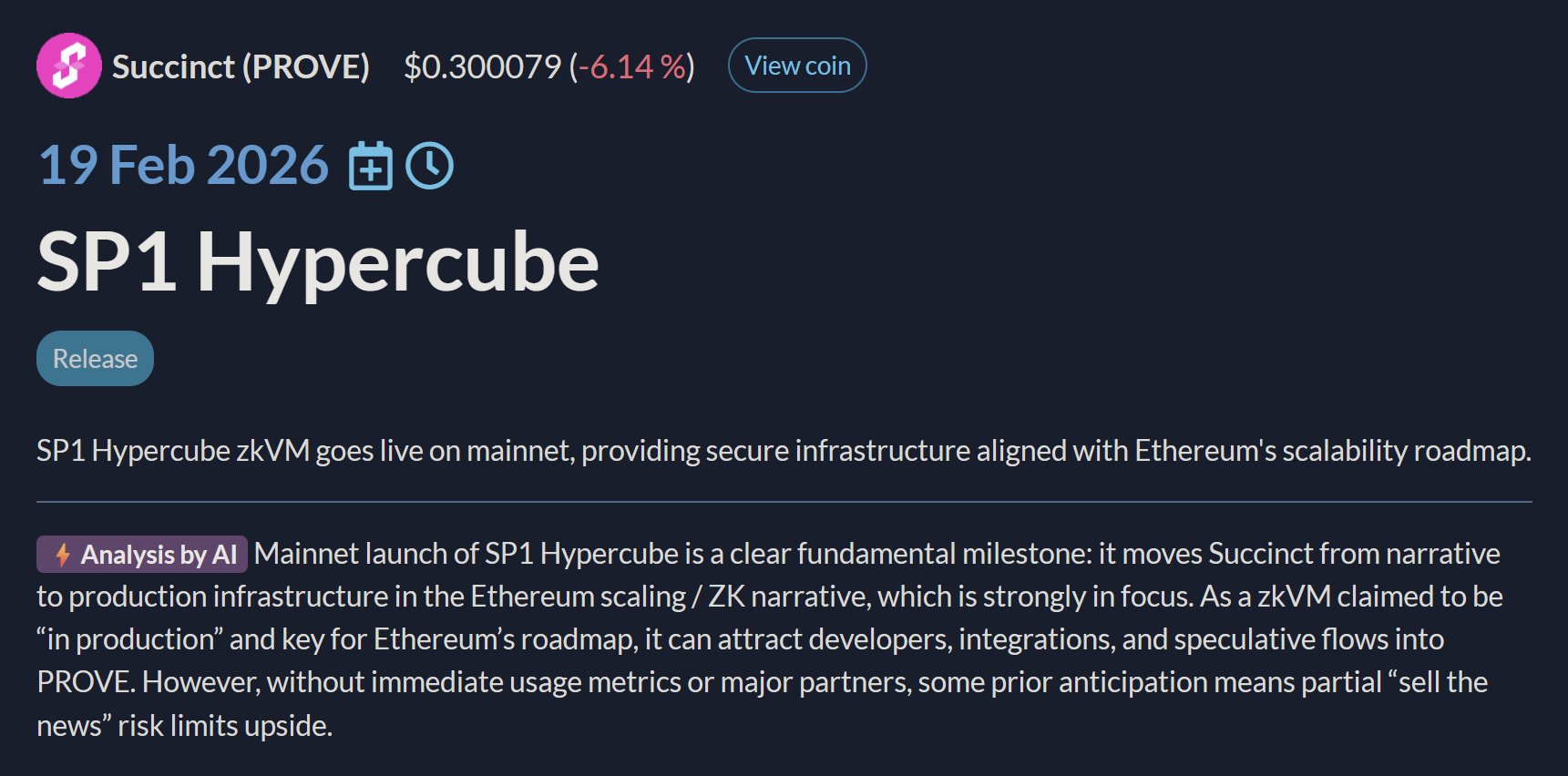Image resolution: width=1568 pixels, height=776 pixels.
Task: Click the lightning bolt AI icon
Action: click(63, 554)
